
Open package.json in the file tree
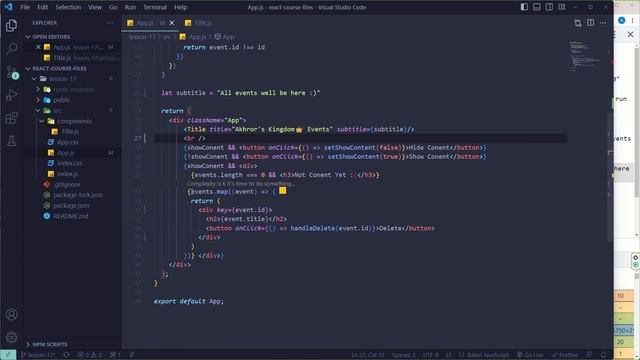coord(71,206)
